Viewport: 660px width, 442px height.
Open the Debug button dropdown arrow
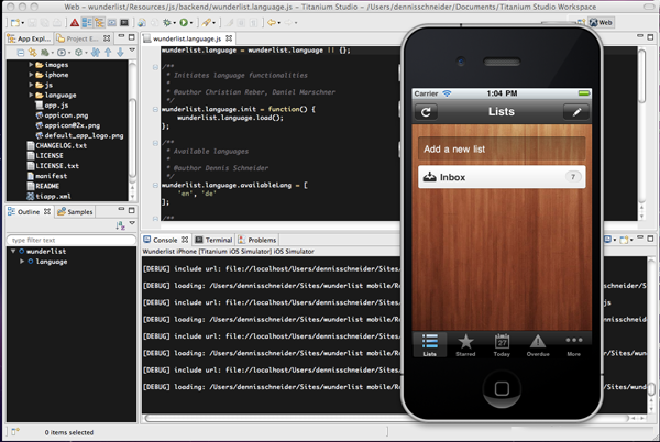coord(174,23)
